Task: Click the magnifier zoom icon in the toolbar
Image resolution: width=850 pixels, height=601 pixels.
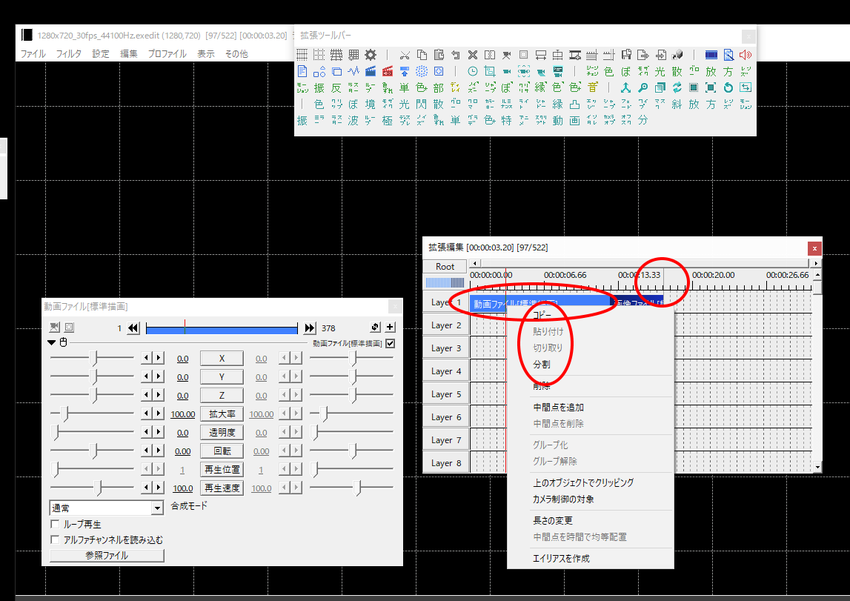Action: coord(643,87)
